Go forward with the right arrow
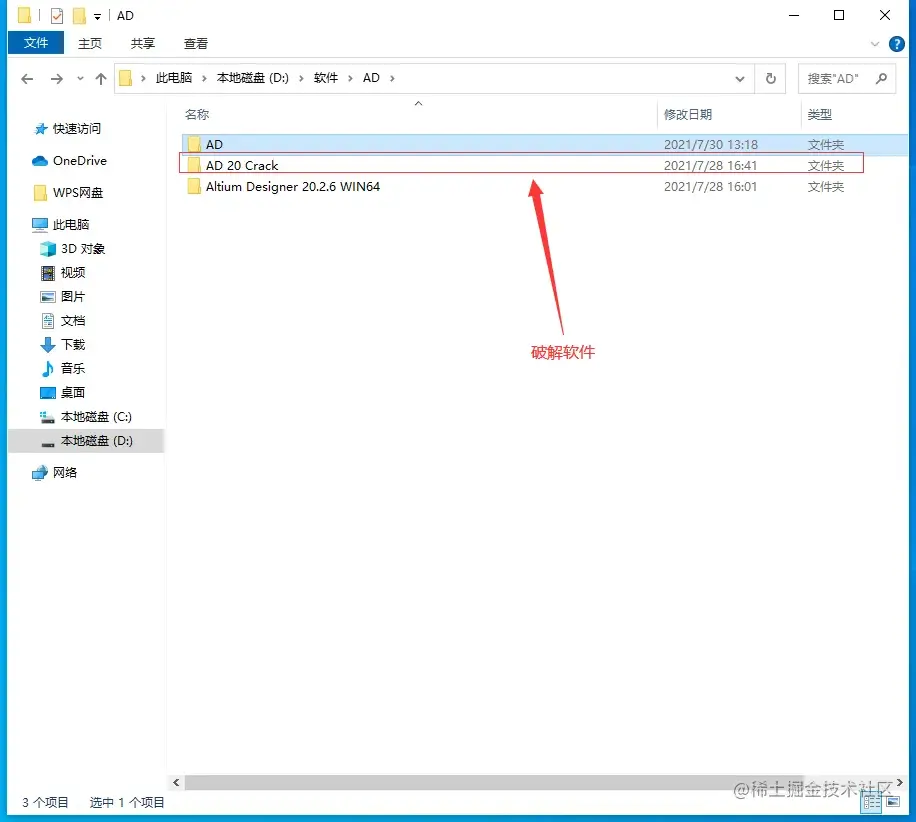The width and height of the screenshot is (916, 822). coord(57,78)
